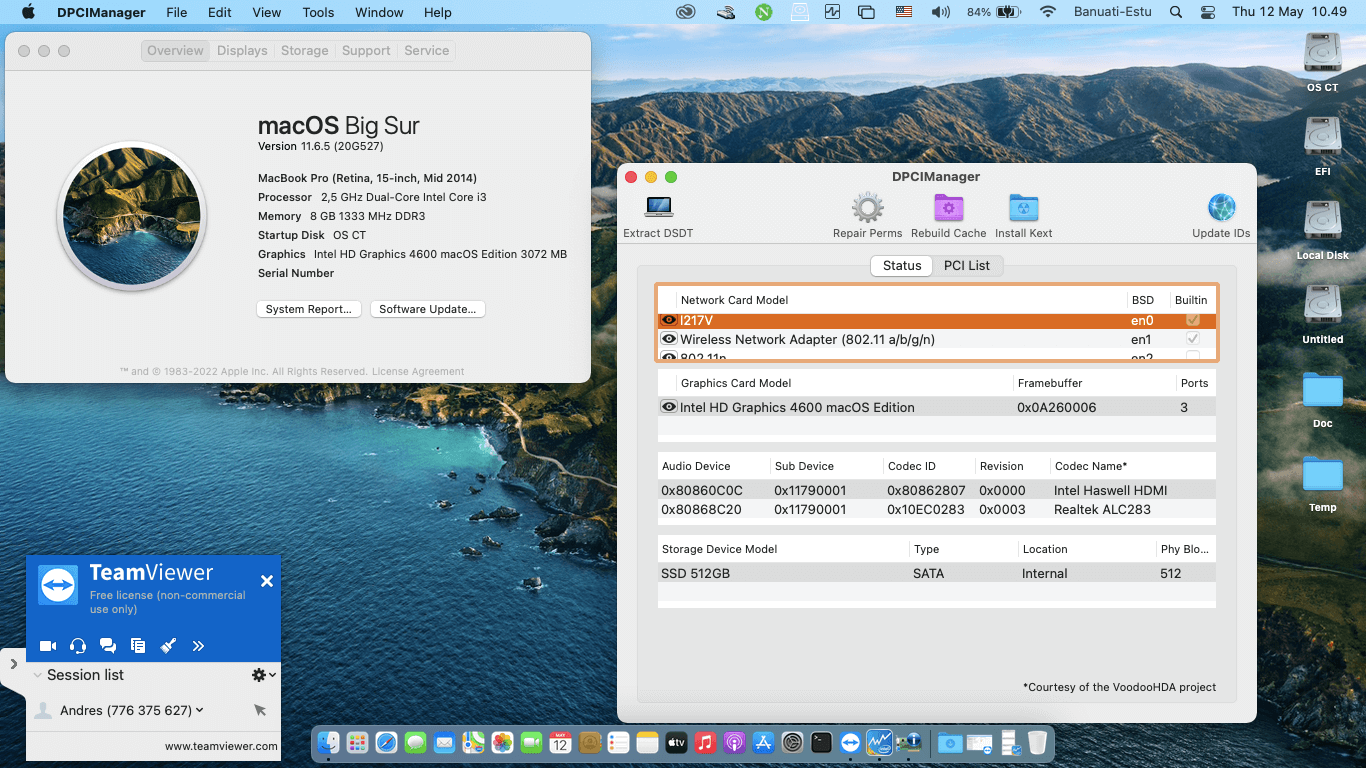Select the Repair Perms gear icon
1366x768 pixels.
click(x=867, y=207)
